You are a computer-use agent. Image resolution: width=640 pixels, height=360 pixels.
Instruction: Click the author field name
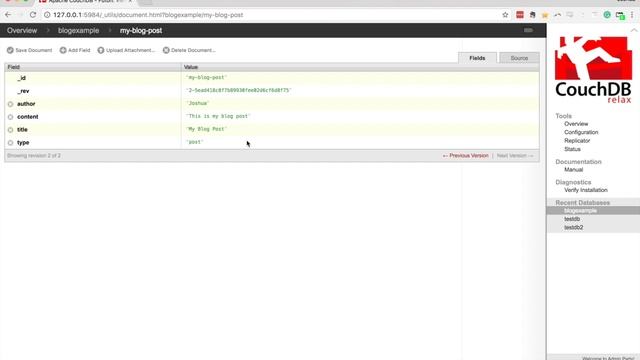(x=26, y=104)
